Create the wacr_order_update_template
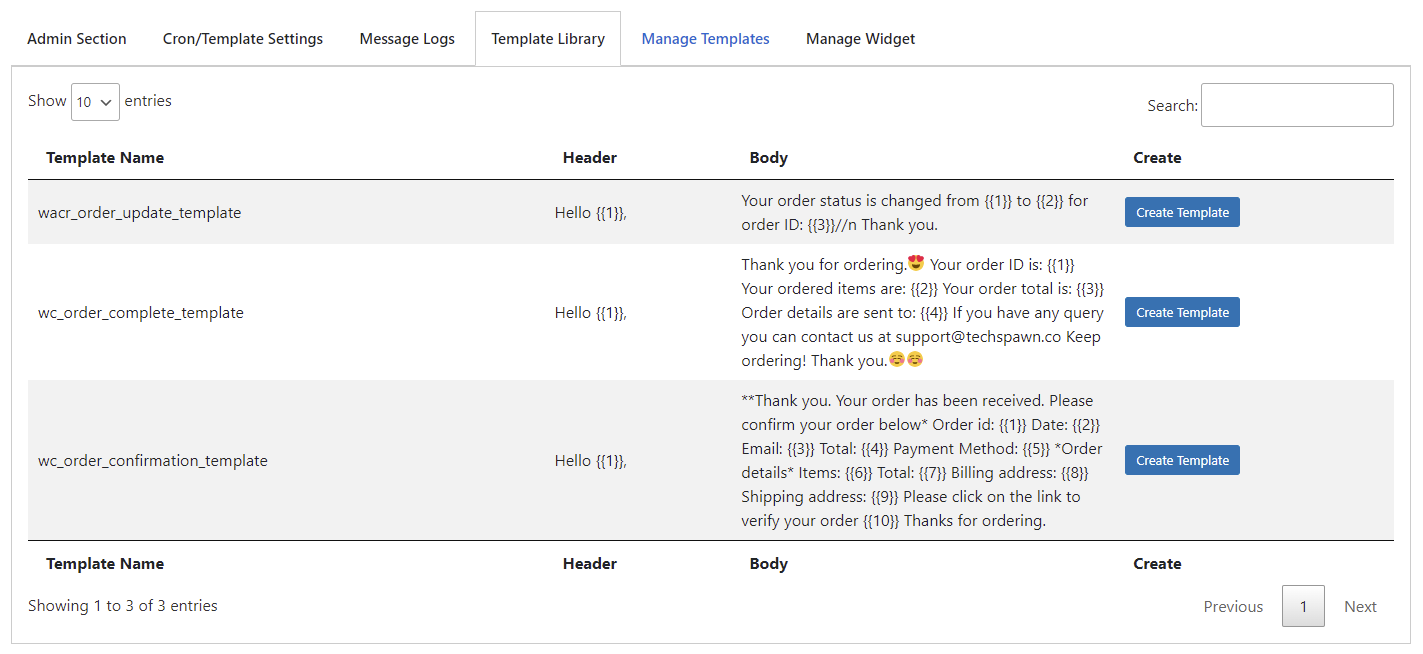 (x=1182, y=212)
